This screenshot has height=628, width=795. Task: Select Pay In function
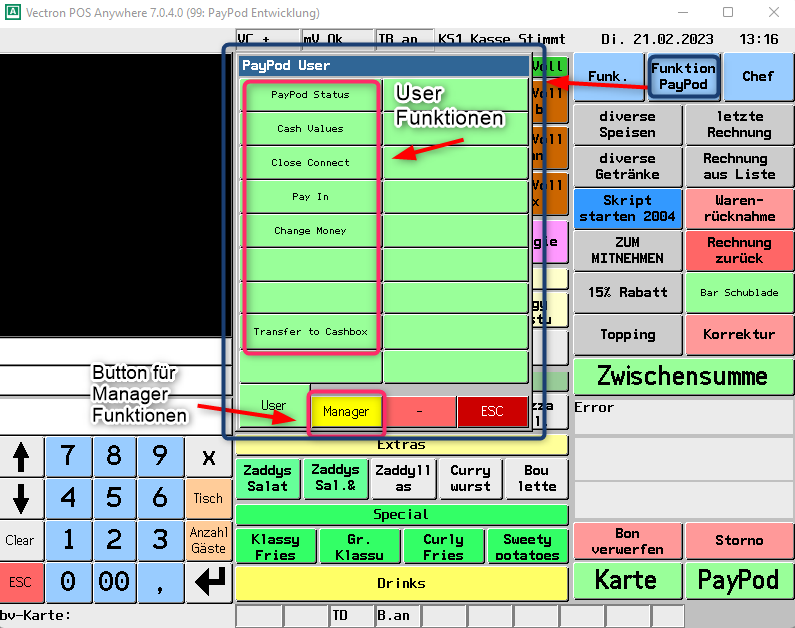point(310,197)
